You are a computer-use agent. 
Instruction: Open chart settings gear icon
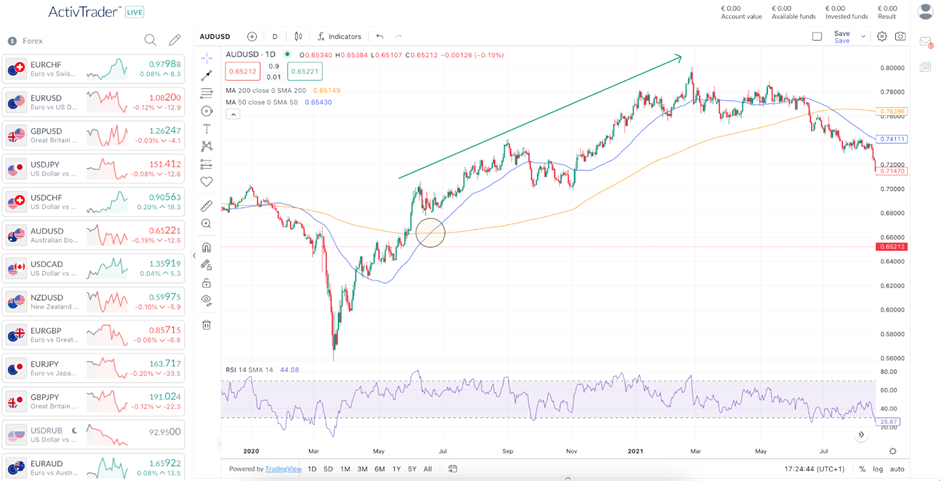click(x=882, y=37)
